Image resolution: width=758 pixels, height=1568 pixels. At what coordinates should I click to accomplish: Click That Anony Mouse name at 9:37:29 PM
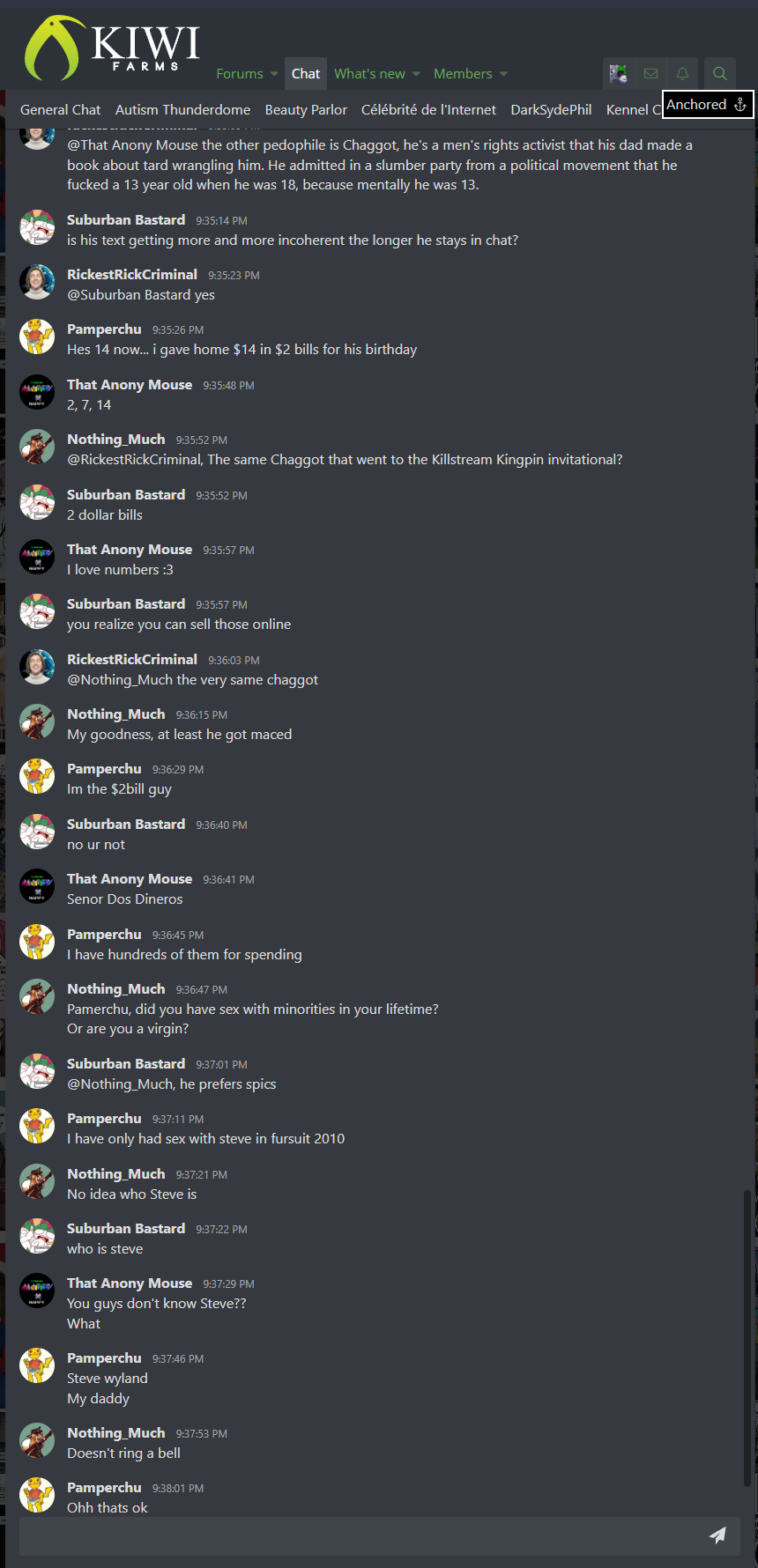[x=130, y=1283]
